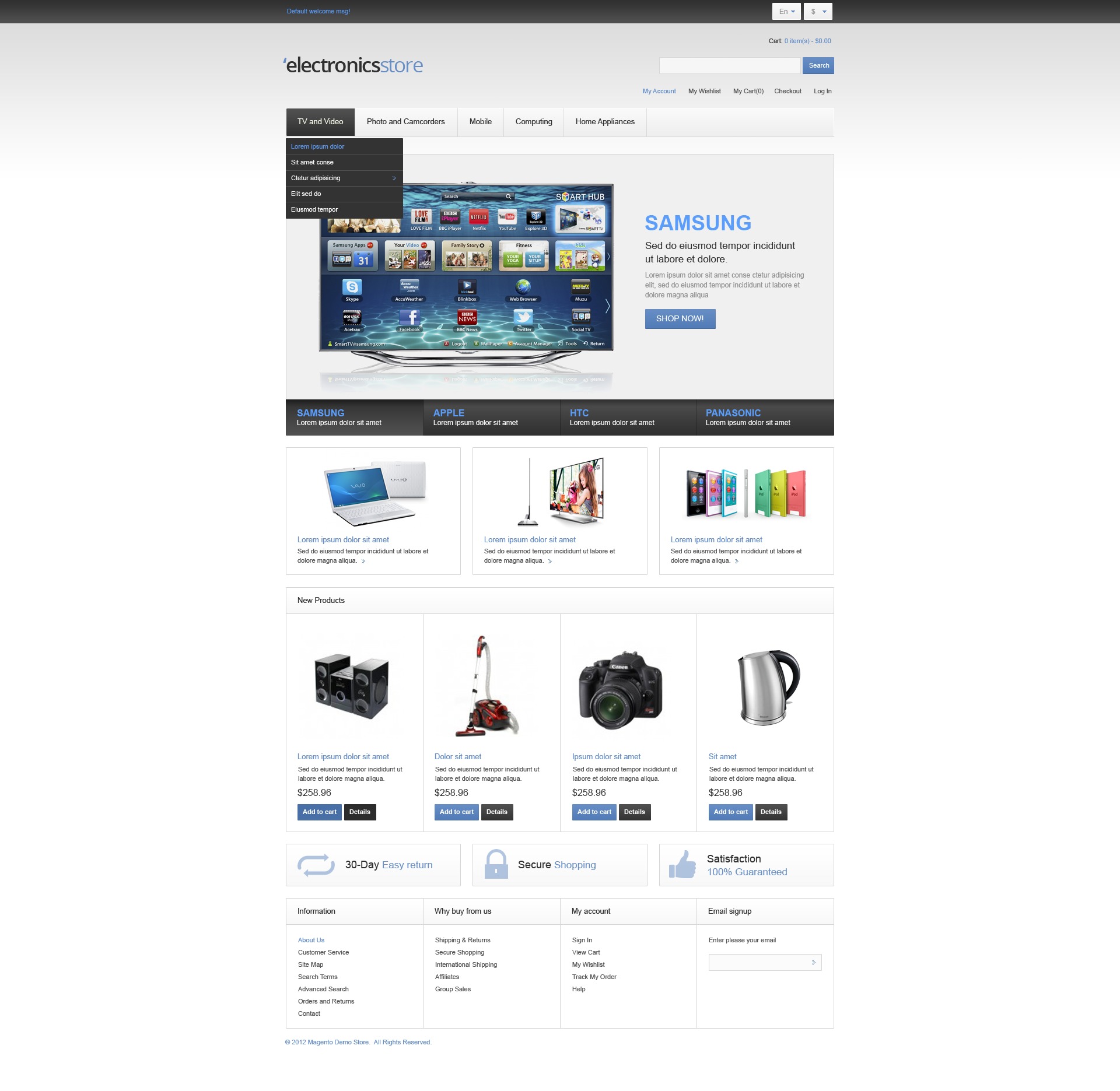
Task: Click the arrow after the iPod promo text
Action: coord(736,562)
